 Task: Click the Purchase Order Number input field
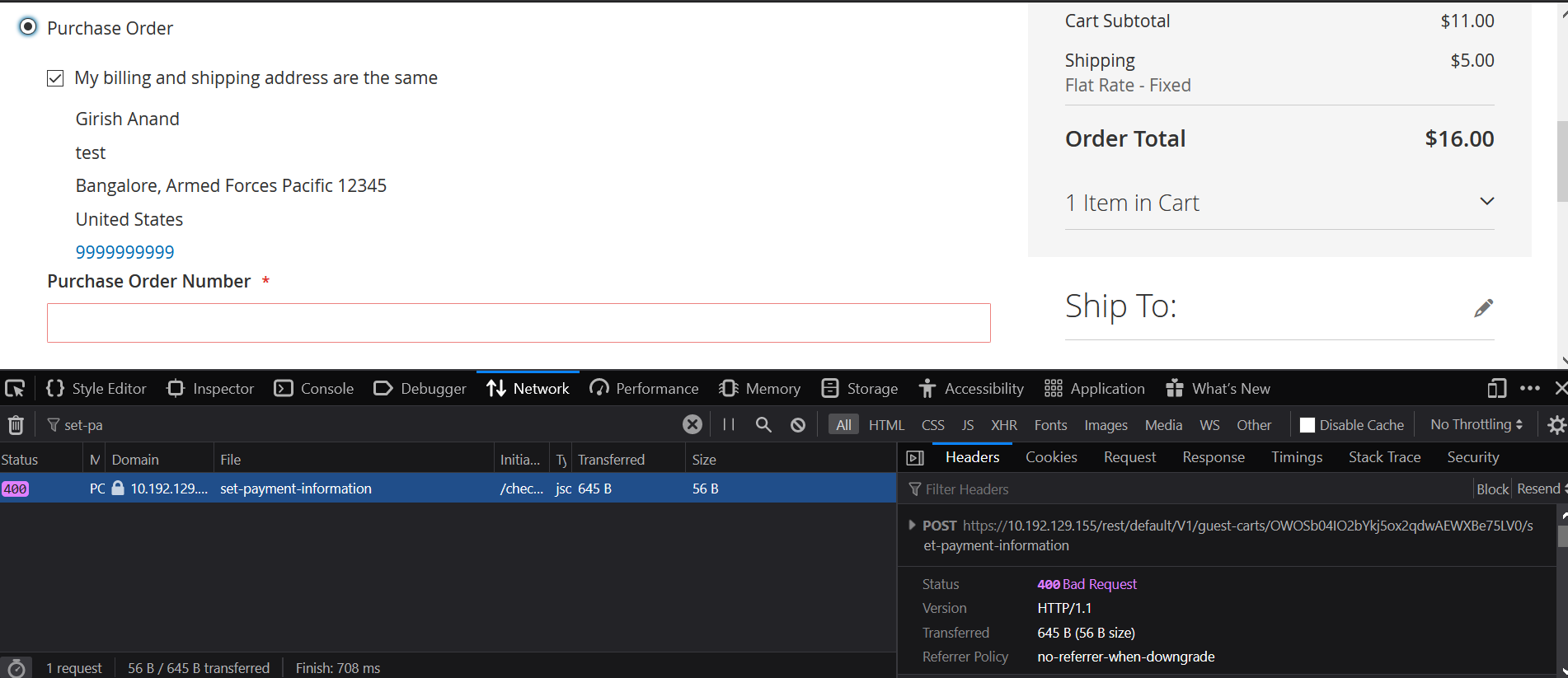click(519, 323)
